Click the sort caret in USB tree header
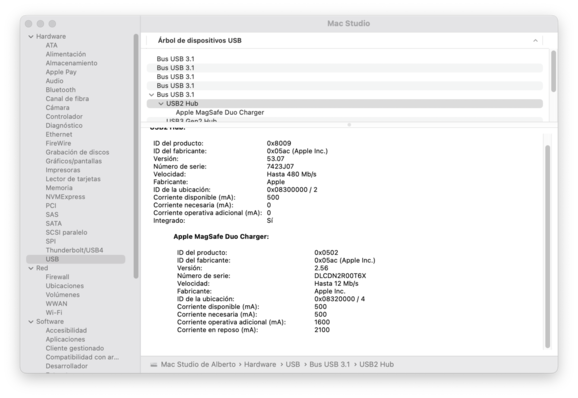This screenshot has height=398, width=578. (x=535, y=41)
